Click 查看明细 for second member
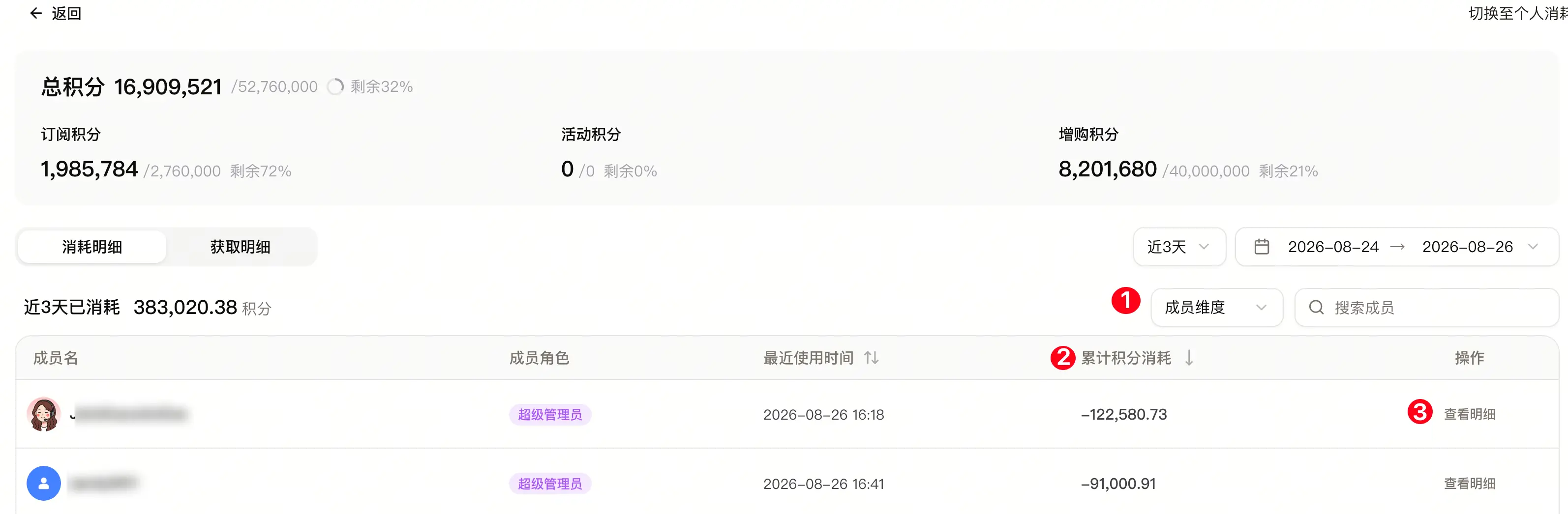 [1470, 483]
